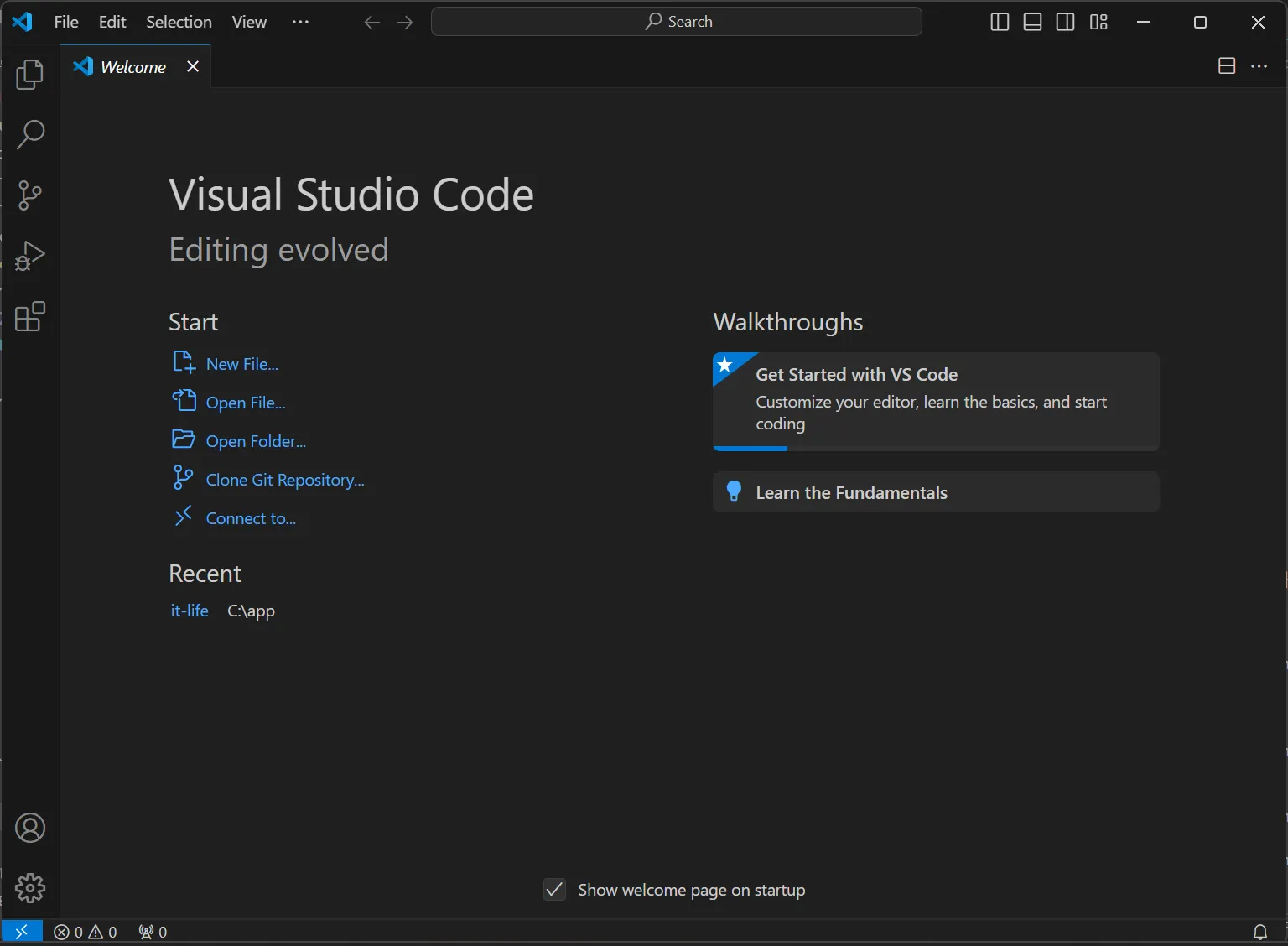Go forward with right arrow
Image resolution: width=1288 pixels, height=946 pixels.
[x=405, y=23]
